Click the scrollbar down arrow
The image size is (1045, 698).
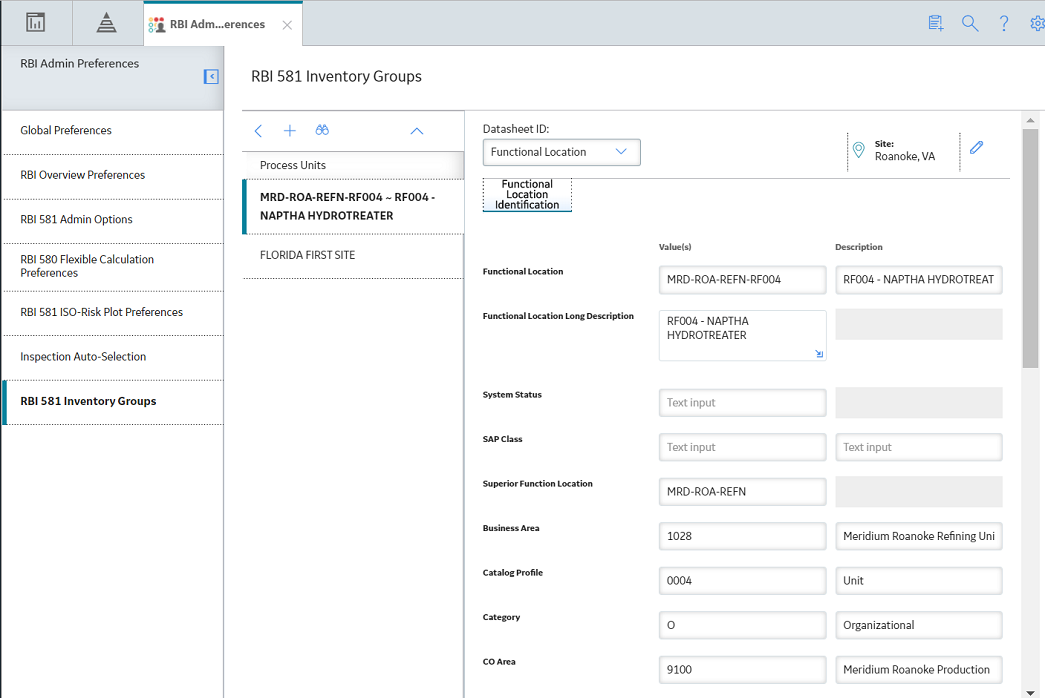tap(1030, 692)
